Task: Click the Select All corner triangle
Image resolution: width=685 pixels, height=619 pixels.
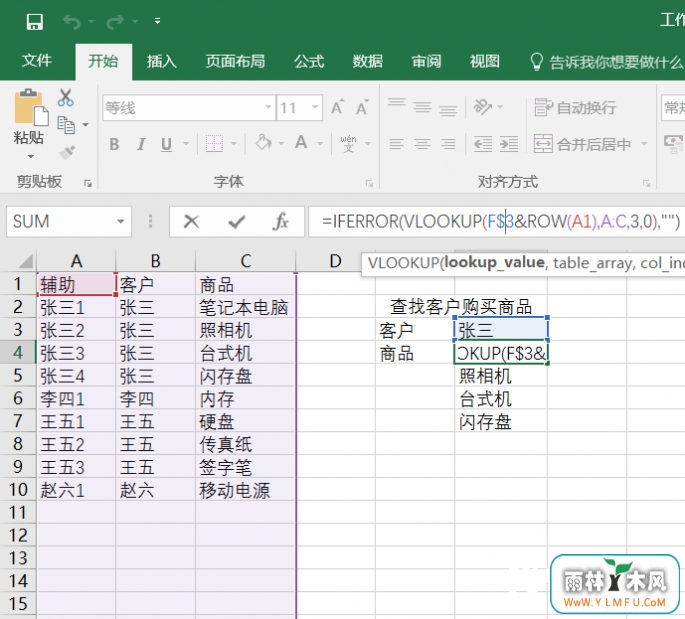Action: tap(25, 261)
